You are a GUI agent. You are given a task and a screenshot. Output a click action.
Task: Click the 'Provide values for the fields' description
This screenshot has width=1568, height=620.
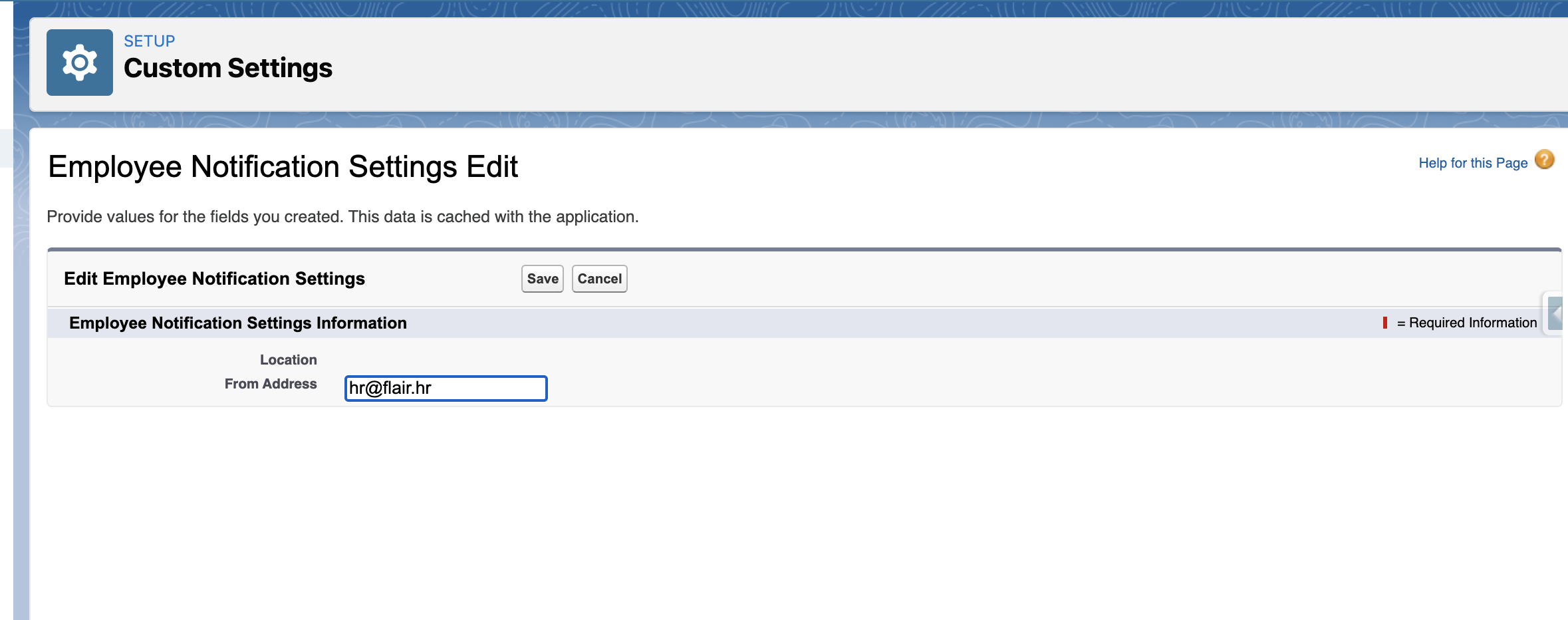click(342, 217)
